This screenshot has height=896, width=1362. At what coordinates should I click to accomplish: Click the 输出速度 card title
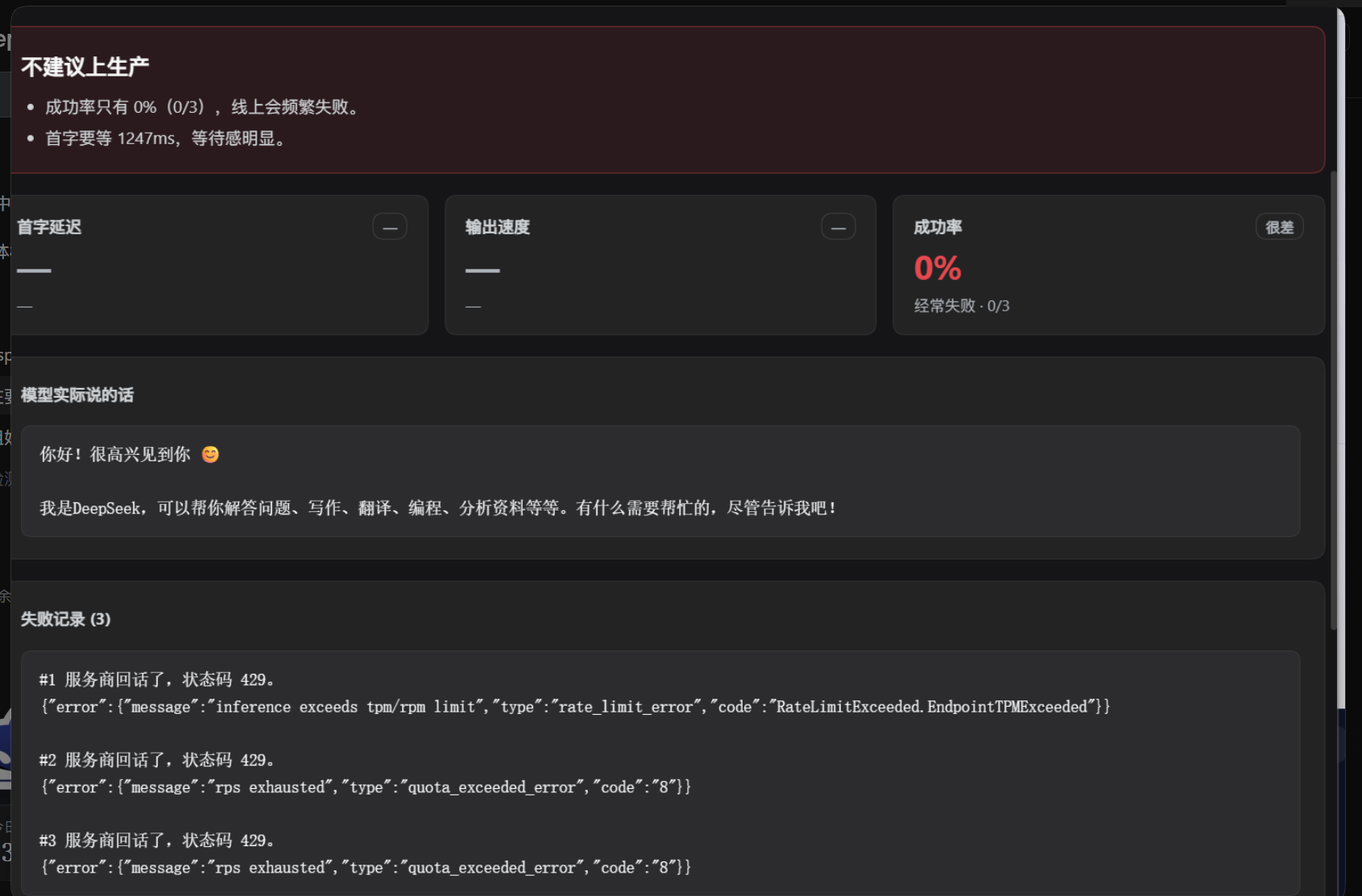point(498,227)
